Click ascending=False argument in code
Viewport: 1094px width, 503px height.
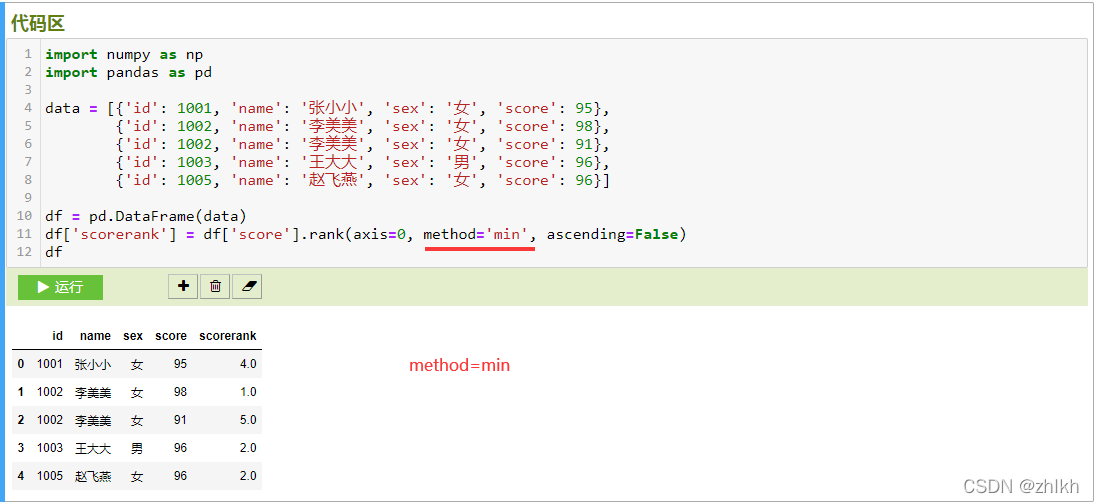click(612, 234)
